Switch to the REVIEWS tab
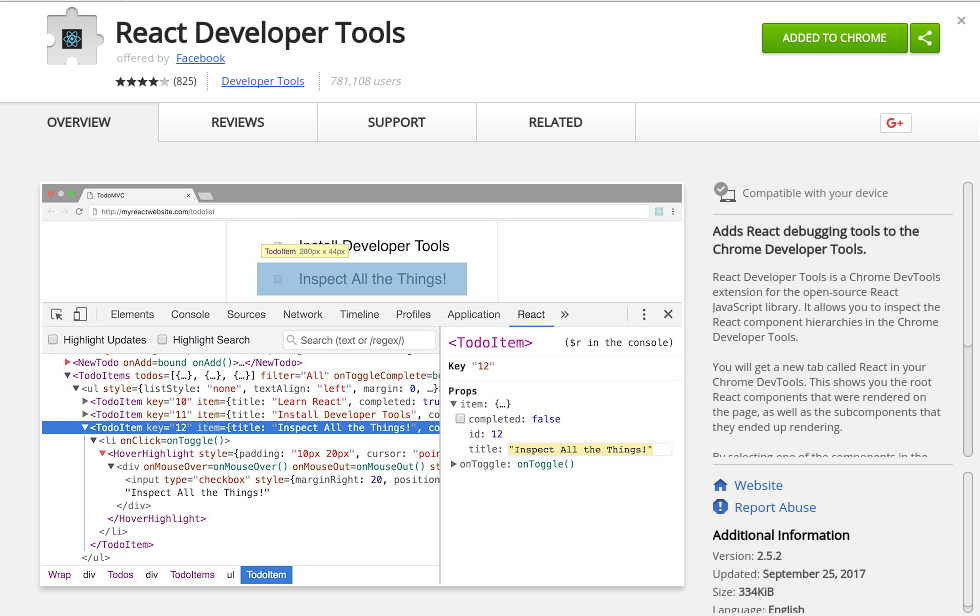The image size is (980, 616). tap(238, 122)
